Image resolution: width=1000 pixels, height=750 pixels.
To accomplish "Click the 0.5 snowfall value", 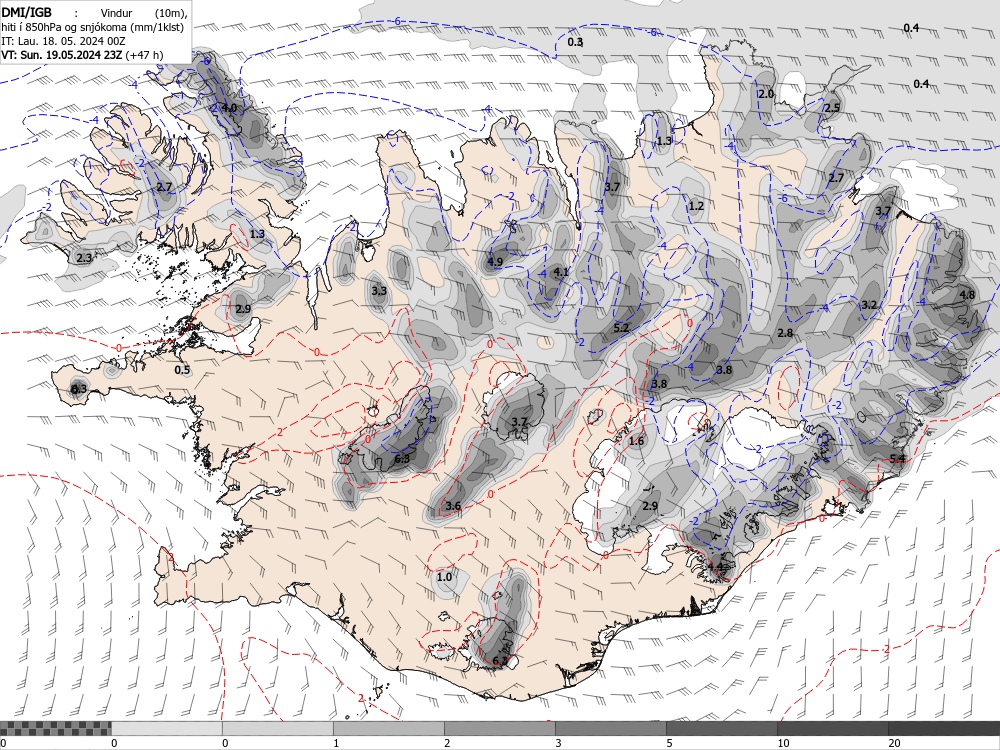I will click(182, 370).
